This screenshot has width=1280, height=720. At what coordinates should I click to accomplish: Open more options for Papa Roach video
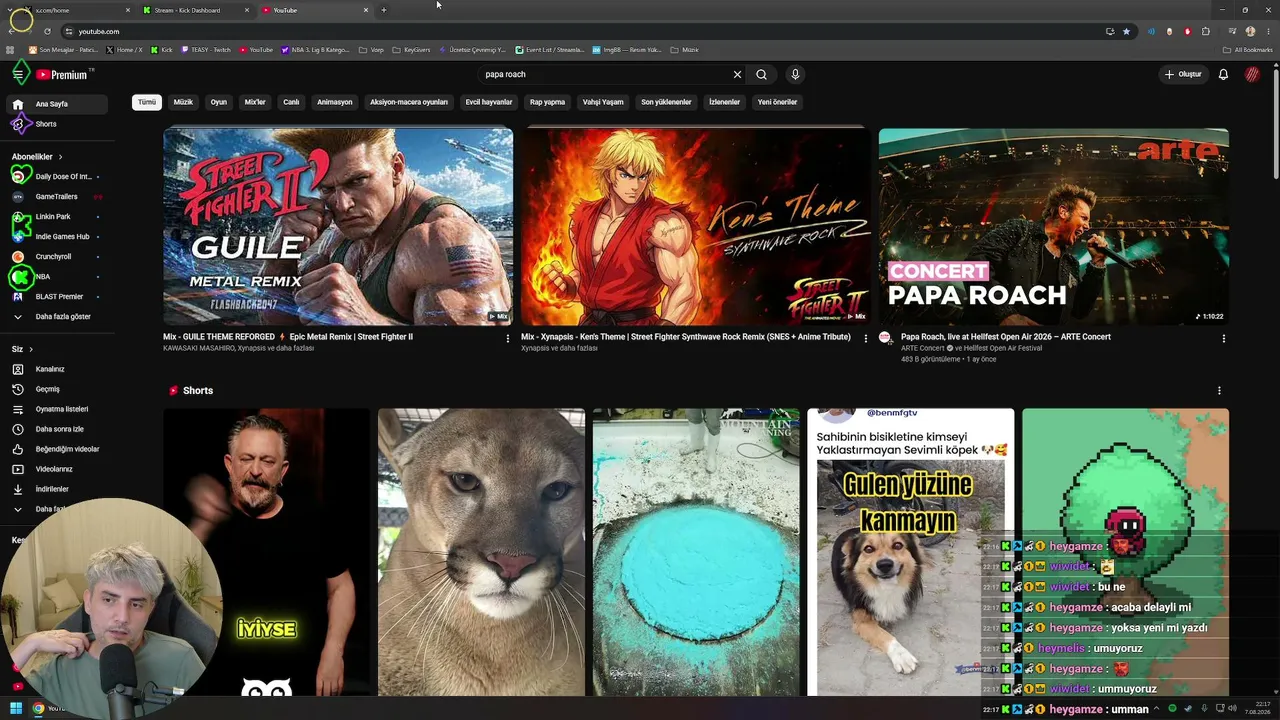click(x=1223, y=339)
